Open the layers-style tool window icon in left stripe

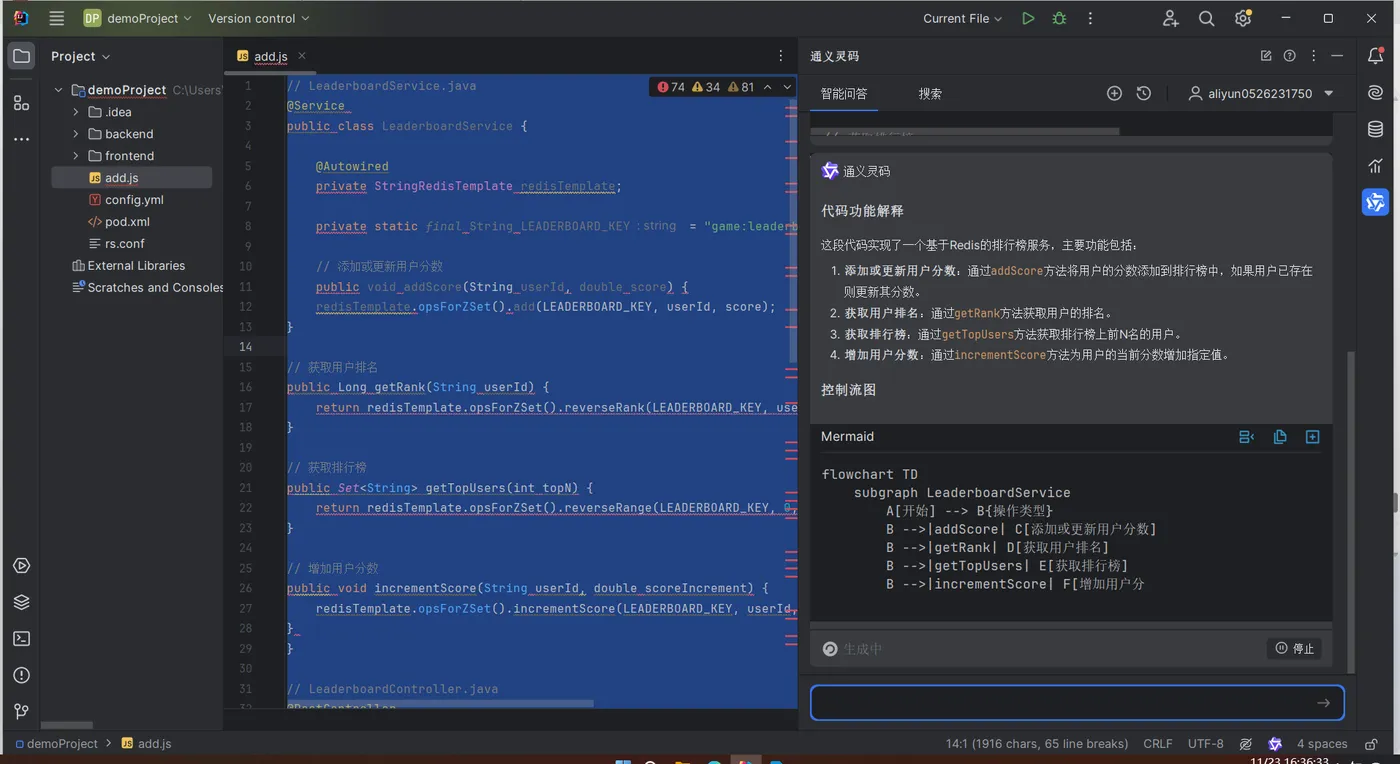[21, 602]
